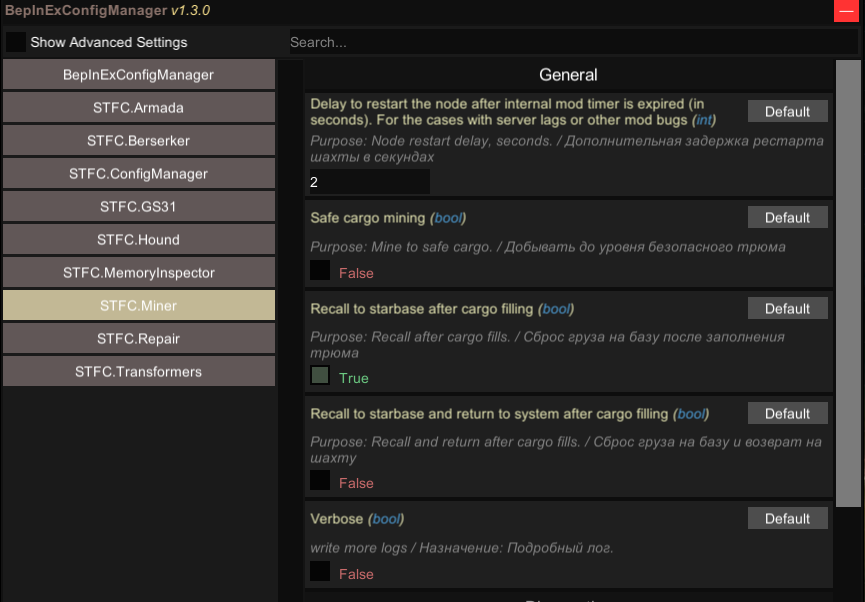Viewport: 865px width, 602px height.
Task: Select STFC.Transformers plugin
Action: point(138,371)
